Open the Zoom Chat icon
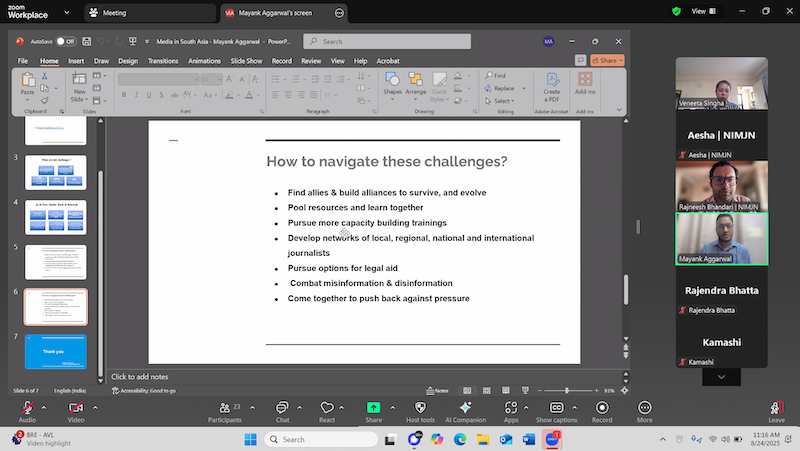The image size is (800, 451). [282, 408]
